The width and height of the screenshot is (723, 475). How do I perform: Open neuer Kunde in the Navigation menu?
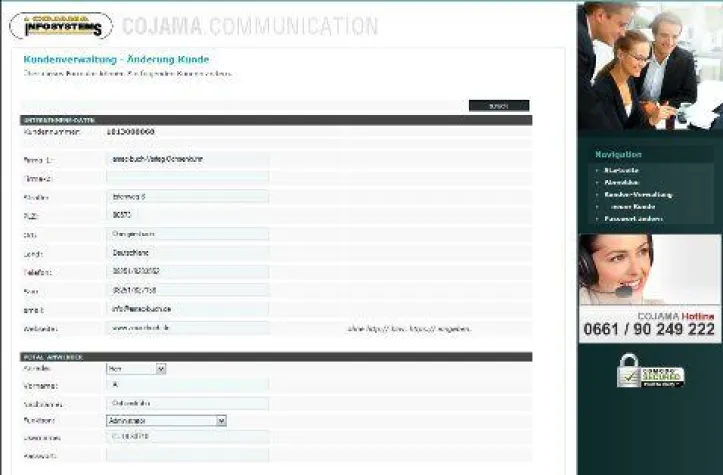click(633, 207)
